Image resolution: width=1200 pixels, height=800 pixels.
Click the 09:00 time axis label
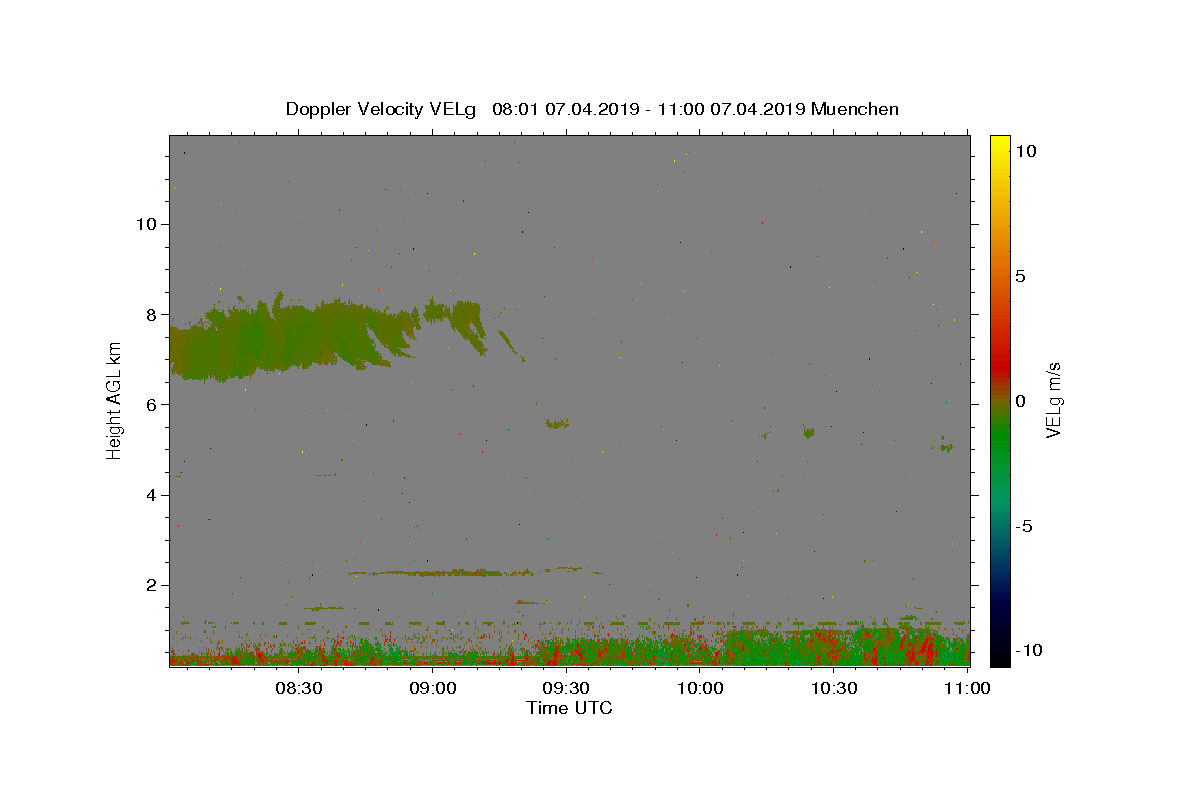click(x=433, y=688)
